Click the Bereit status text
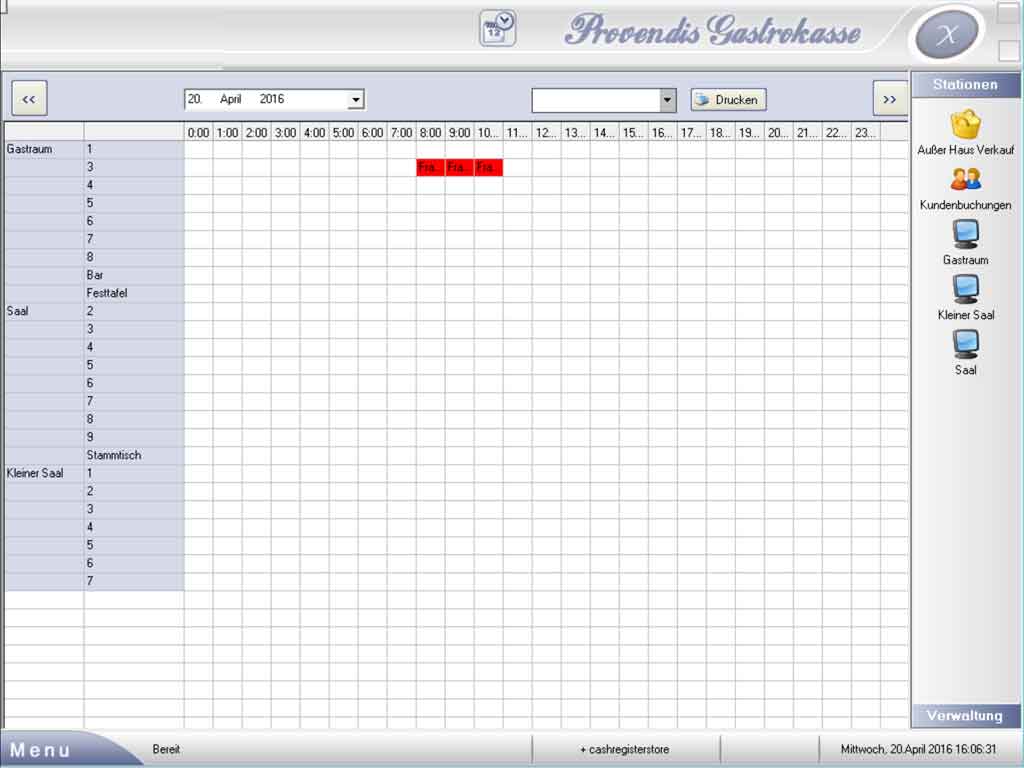This screenshot has width=1024, height=768. (167, 750)
